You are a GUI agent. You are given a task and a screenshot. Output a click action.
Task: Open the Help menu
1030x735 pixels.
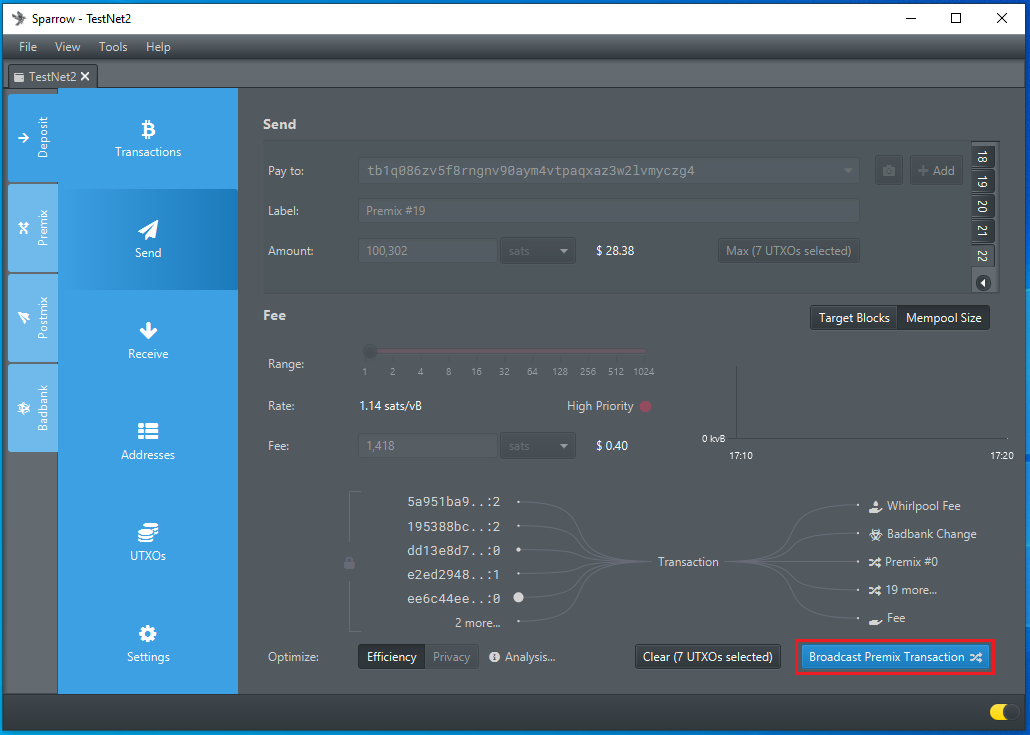point(158,47)
